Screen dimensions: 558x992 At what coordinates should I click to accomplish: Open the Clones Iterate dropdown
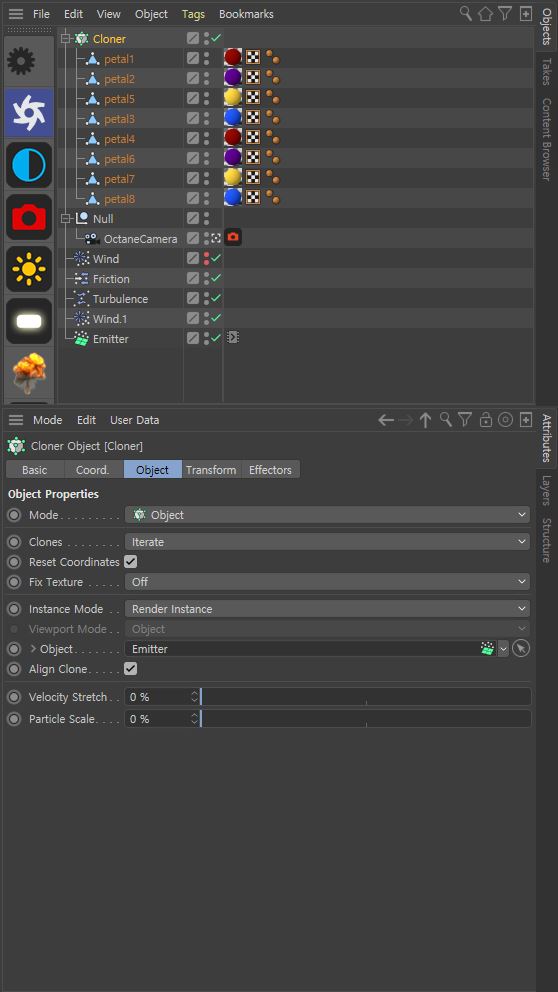click(x=327, y=542)
